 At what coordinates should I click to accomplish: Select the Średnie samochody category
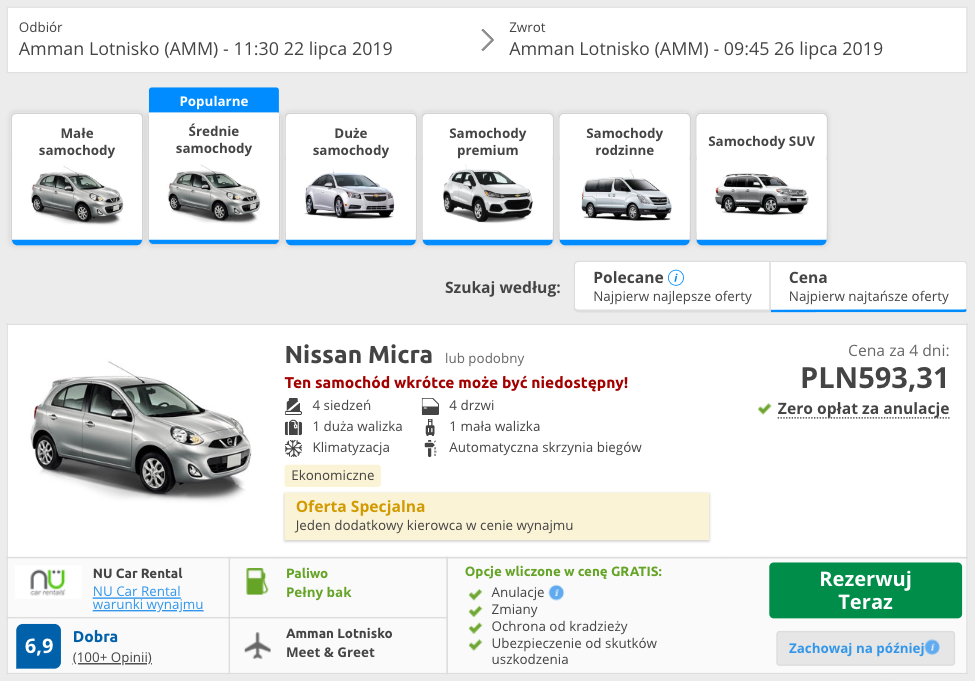214,178
